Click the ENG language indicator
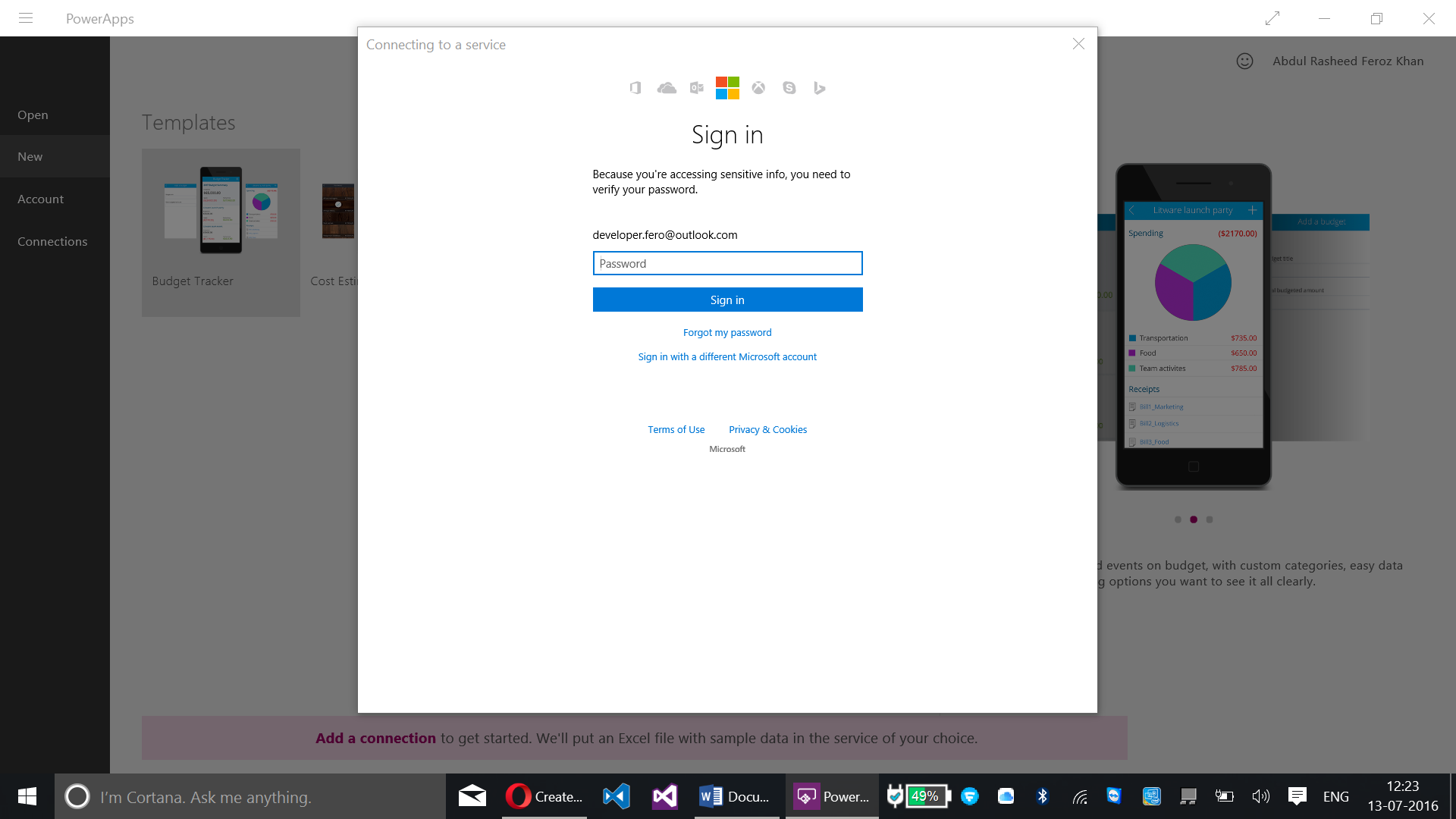This screenshot has width=1456, height=819. coord(1336,796)
